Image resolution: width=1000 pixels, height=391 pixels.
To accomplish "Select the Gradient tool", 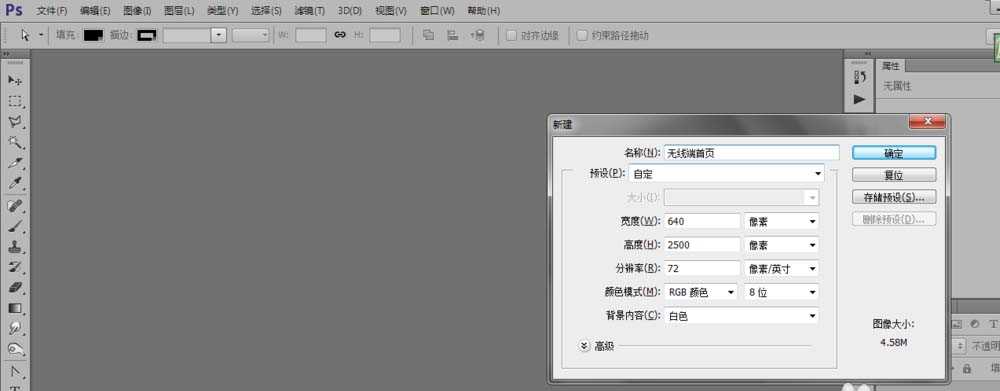I will pyautogui.click(x=15, y=308).
